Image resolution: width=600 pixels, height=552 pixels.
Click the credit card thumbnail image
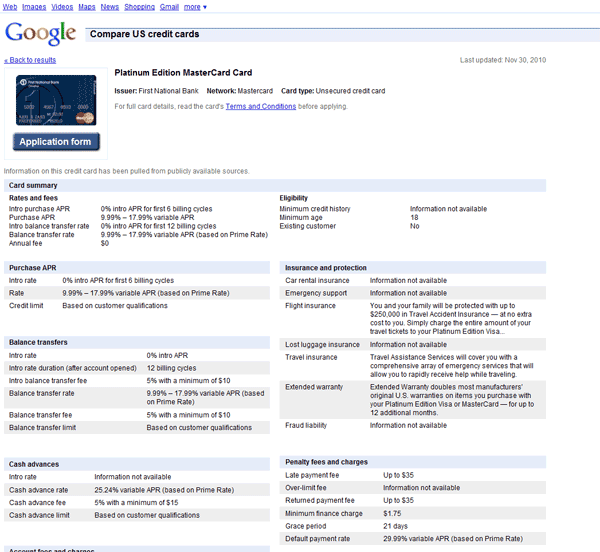56,100
